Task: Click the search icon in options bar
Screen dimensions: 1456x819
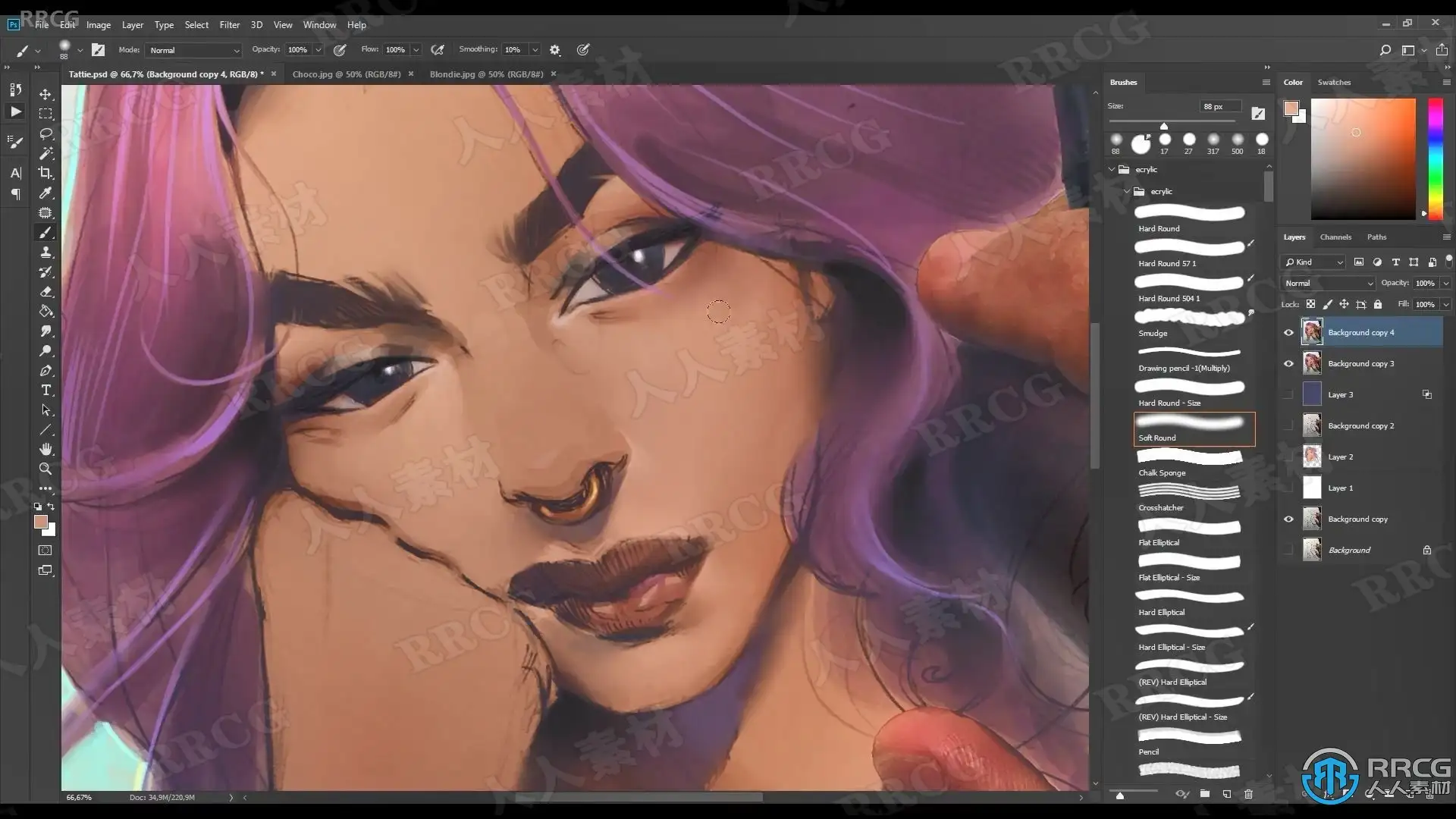Action: coord(1385,50)
